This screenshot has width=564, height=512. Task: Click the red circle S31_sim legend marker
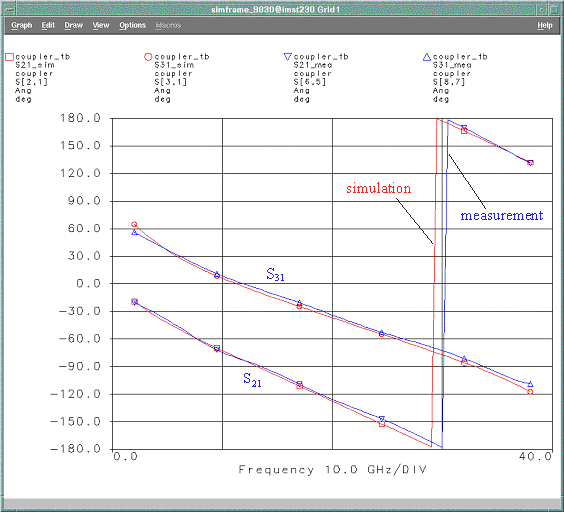coord(148,57)
